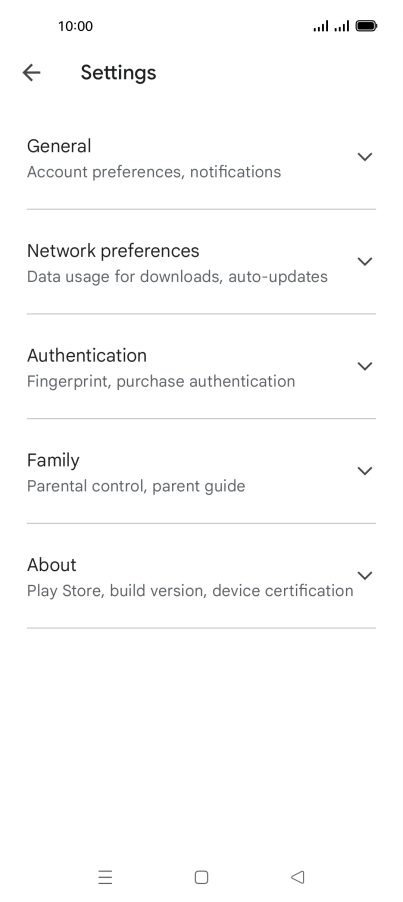Select the About heading
The width and height of the screenshot is (403, 902).
point(52,565)
